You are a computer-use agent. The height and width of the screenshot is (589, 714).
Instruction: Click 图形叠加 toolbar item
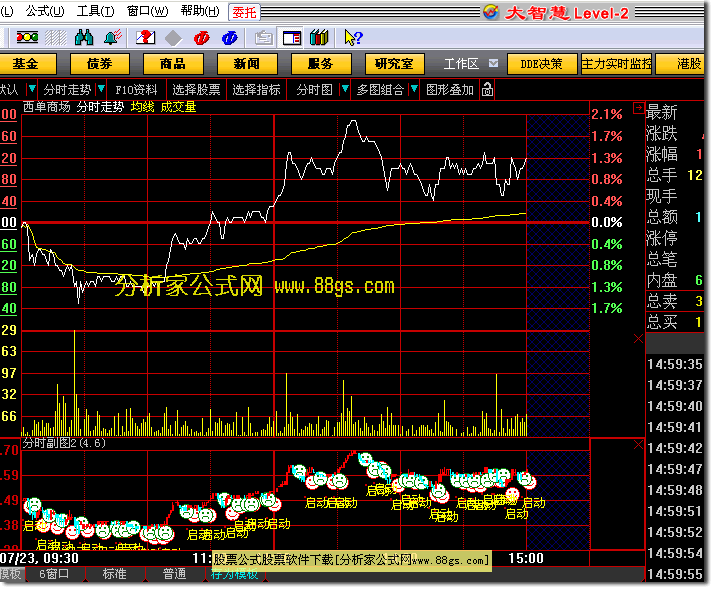[450, 90]
